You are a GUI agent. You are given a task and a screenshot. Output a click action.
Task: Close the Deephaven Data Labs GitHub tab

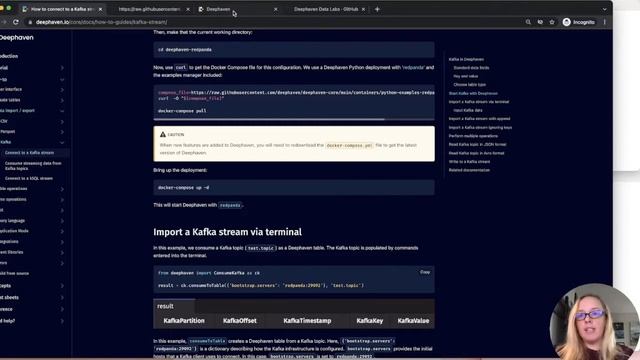point(363,9)
